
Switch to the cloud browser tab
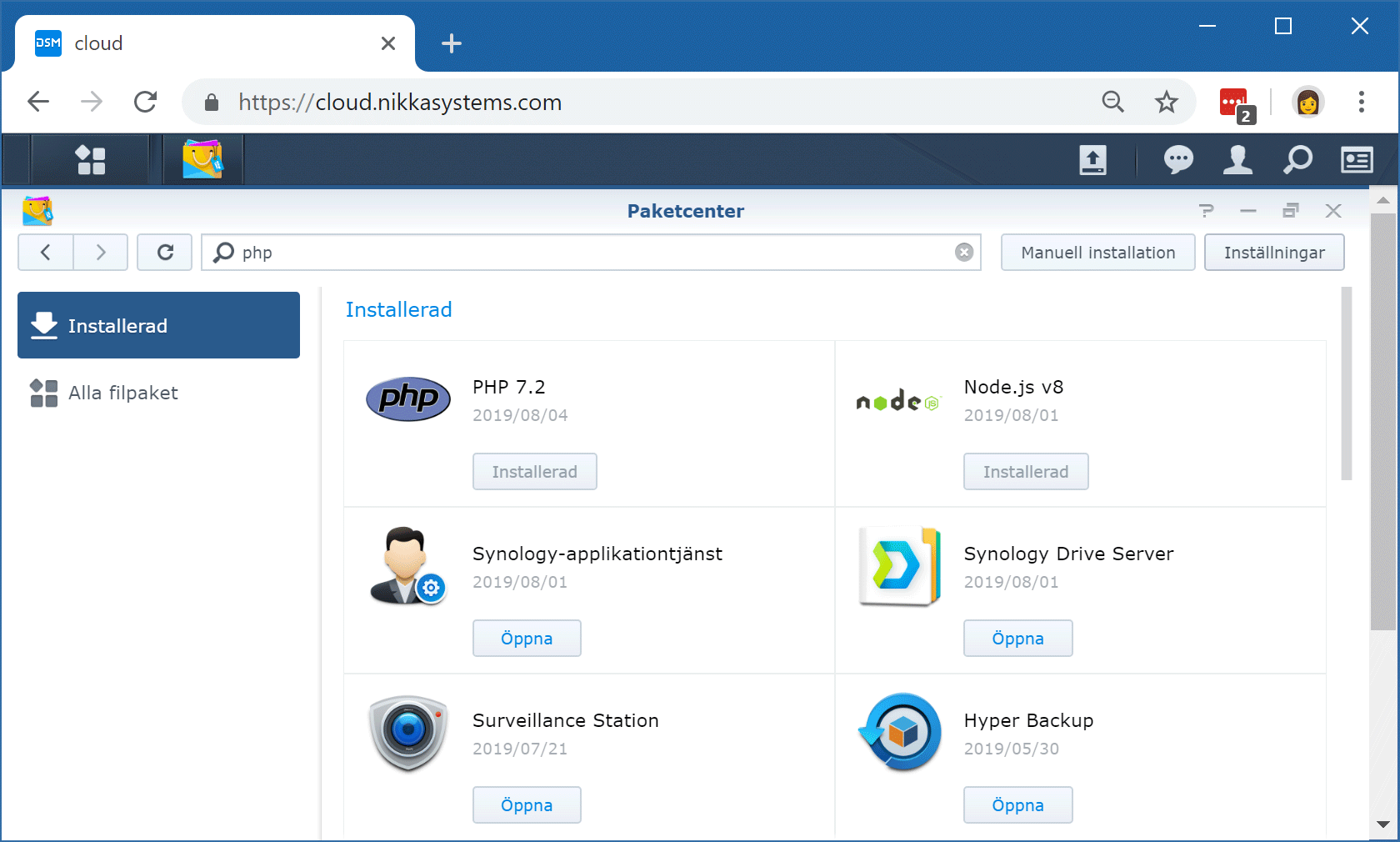(x=215, y=43)
